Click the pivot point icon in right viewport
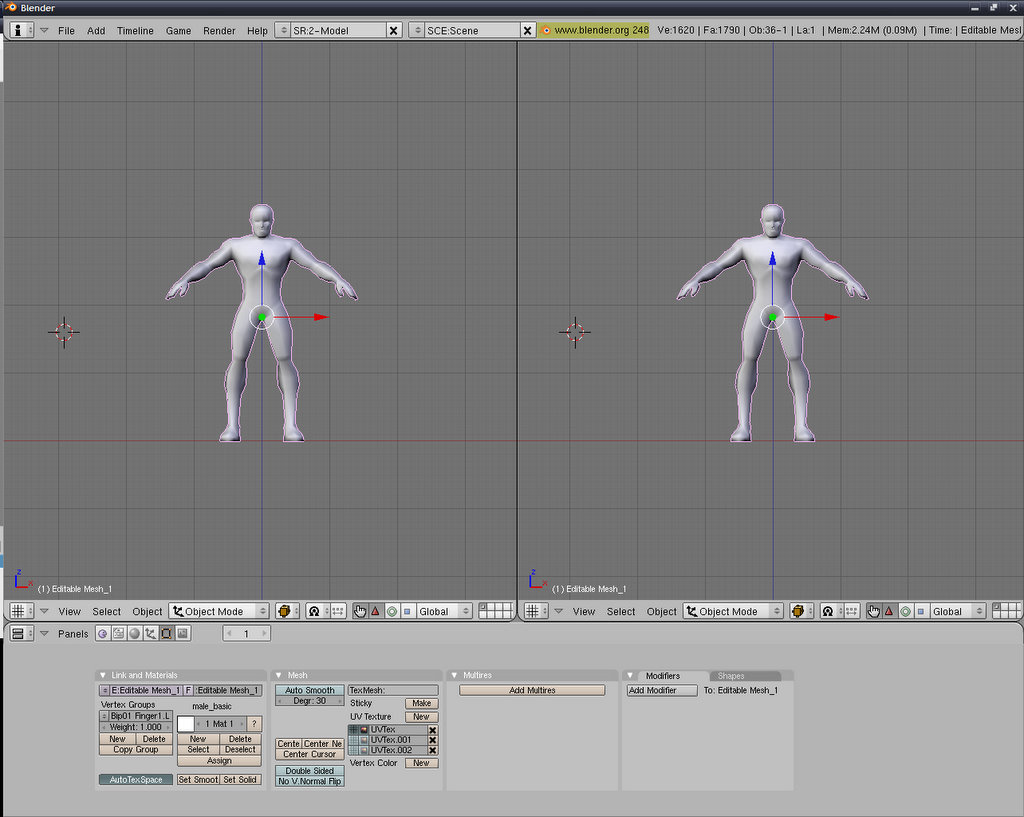The width and height of the screenshot is (1024, 817). [828, 611]
